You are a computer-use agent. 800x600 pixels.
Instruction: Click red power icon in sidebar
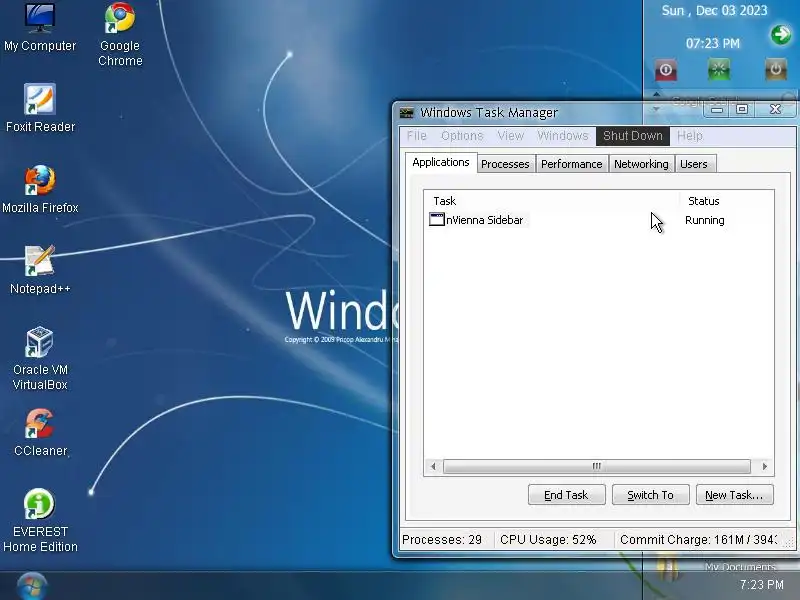[666, 69]
